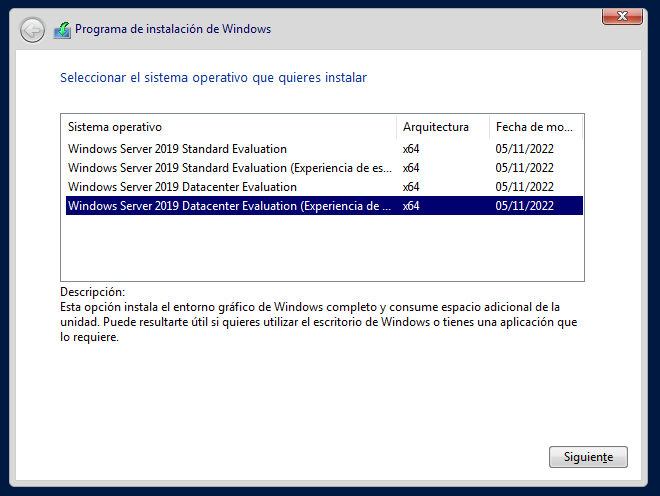This screenshot has width=660, height=496.
Task: Click the Fecha de mo... column header
Action: [536, 127]
